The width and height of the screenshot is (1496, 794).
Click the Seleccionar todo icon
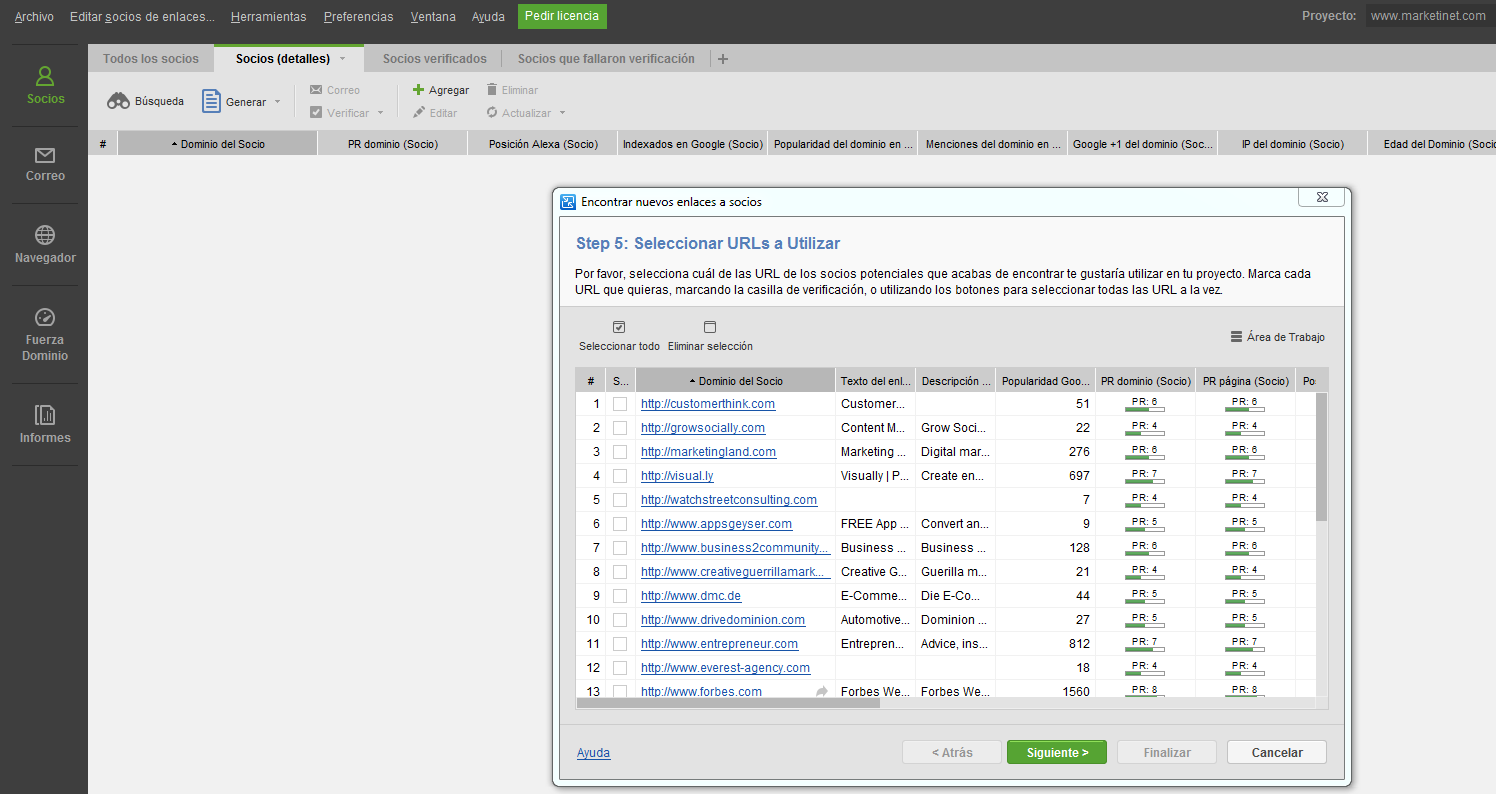619,327
